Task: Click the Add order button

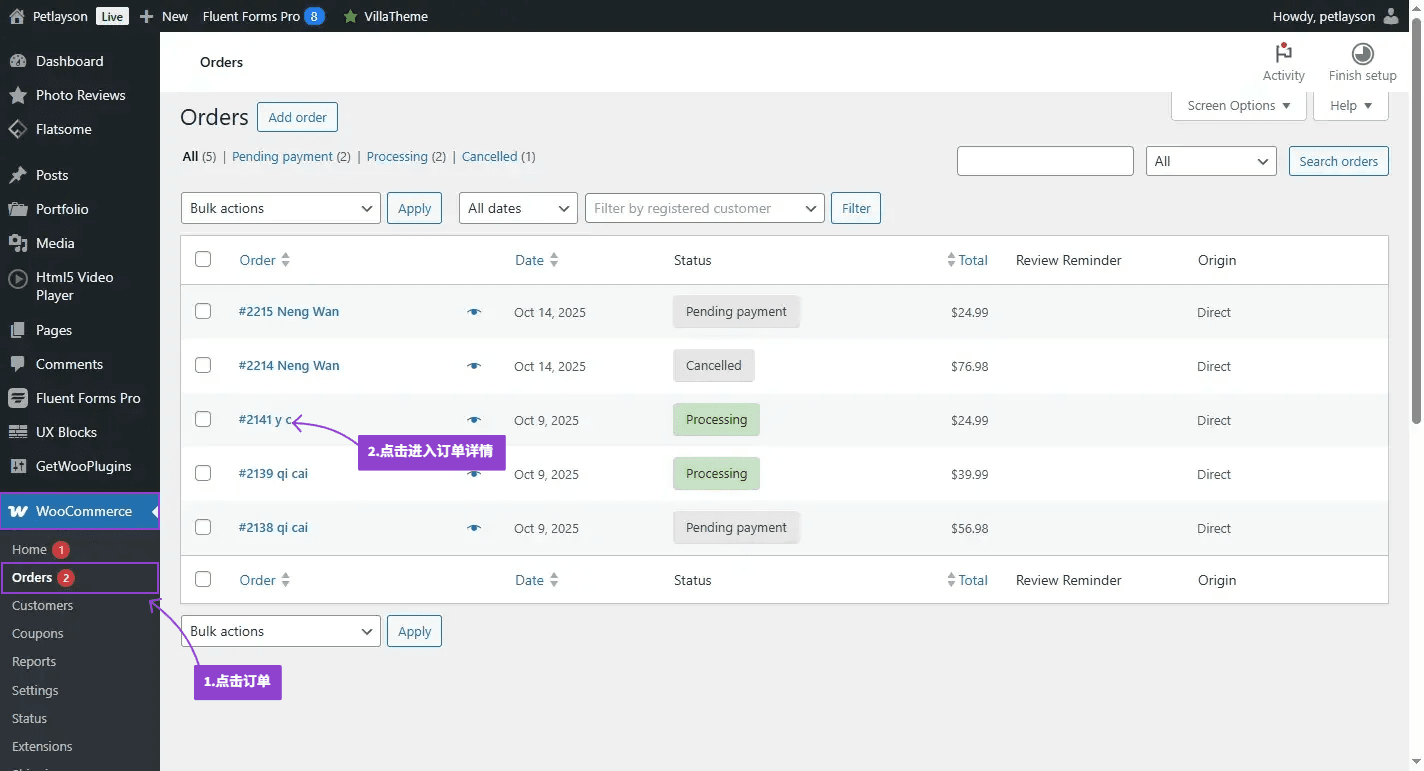Action: click(x=298, y=117)
